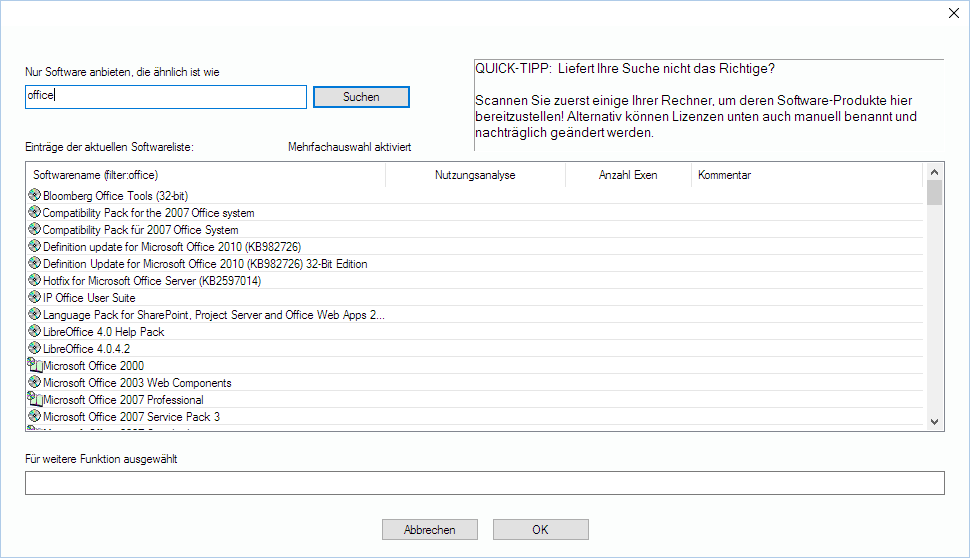Viewport: 970px width, 558px height.
Task: Click the Suchen search button
Action: (x=361, y=97)
